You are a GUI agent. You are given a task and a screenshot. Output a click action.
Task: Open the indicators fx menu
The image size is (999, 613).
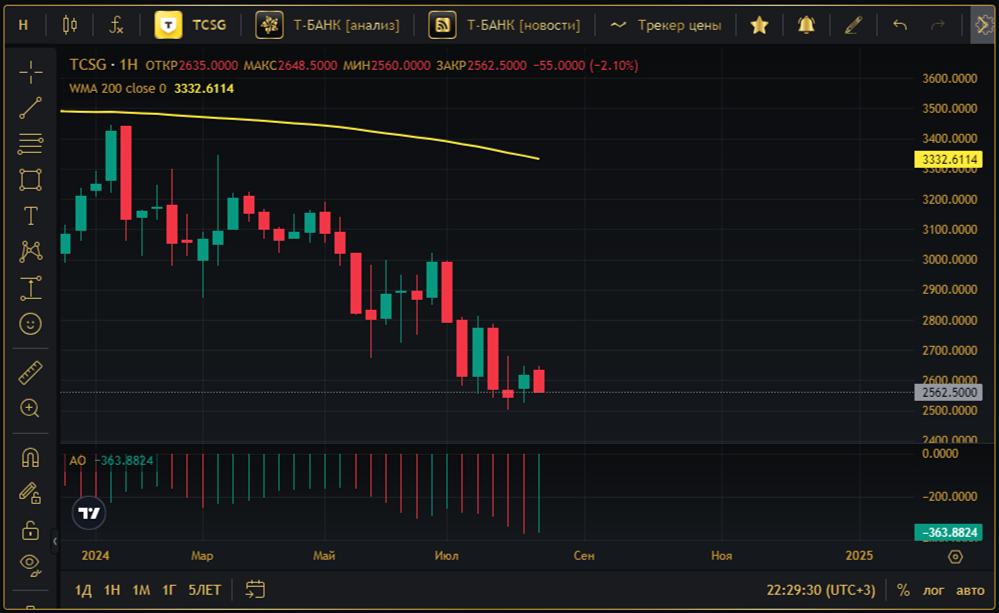click(116, 25)
